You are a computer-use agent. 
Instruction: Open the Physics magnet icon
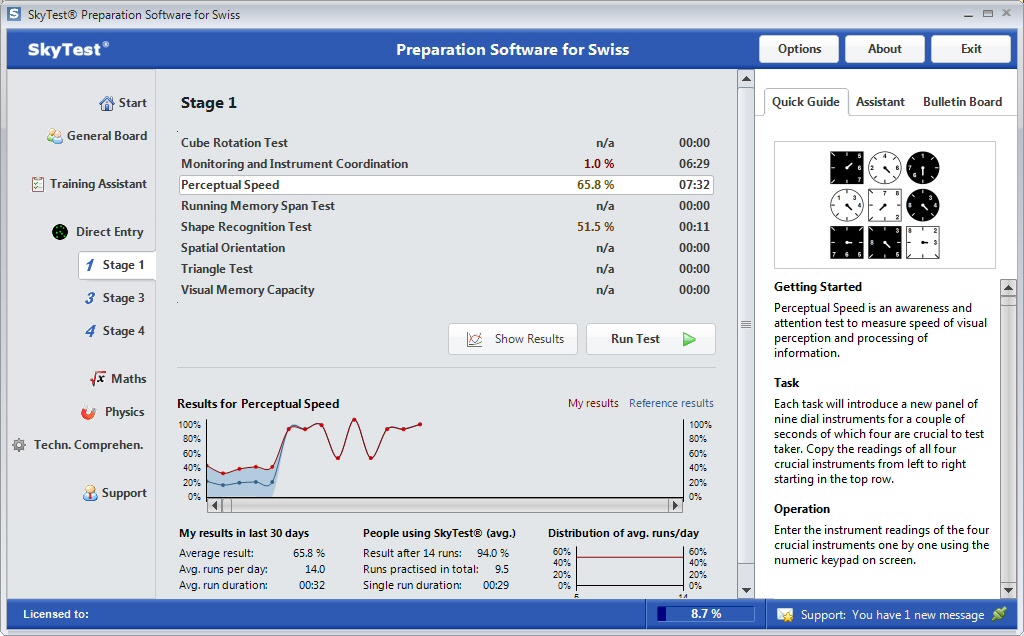tap(89, 412)
